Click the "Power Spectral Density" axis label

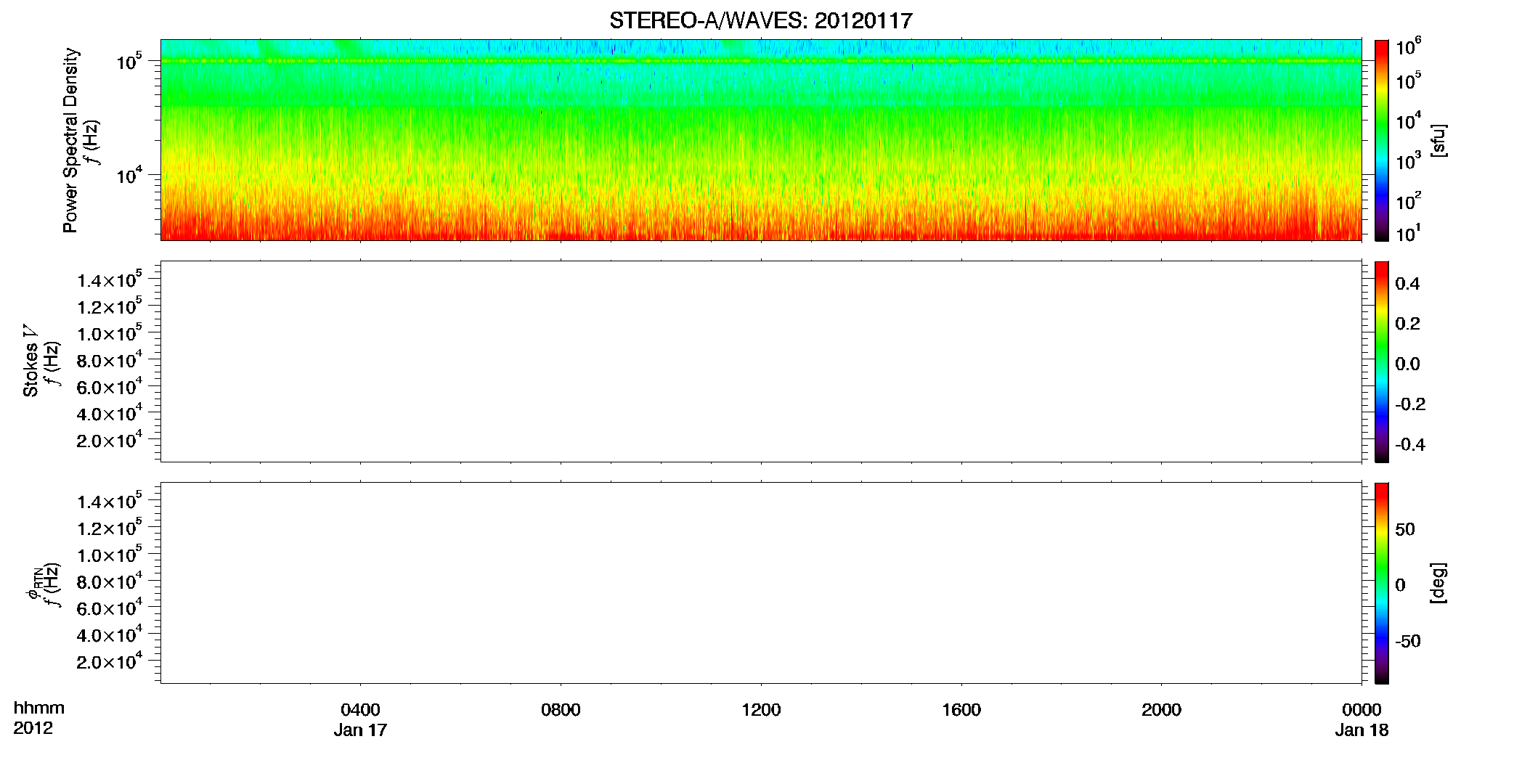click(70, 140)
